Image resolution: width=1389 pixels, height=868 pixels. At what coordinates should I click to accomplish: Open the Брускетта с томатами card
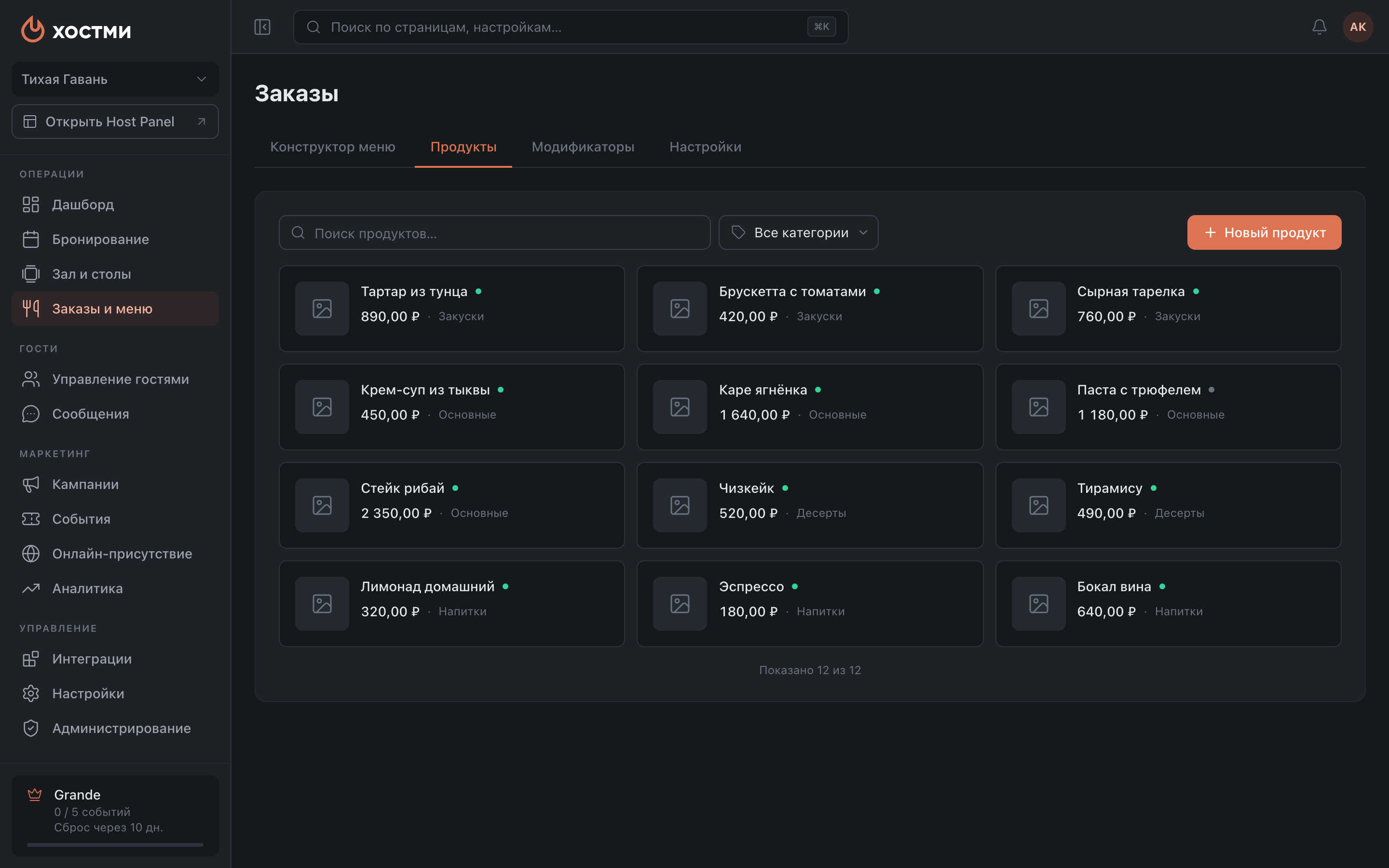pos(810,309)
